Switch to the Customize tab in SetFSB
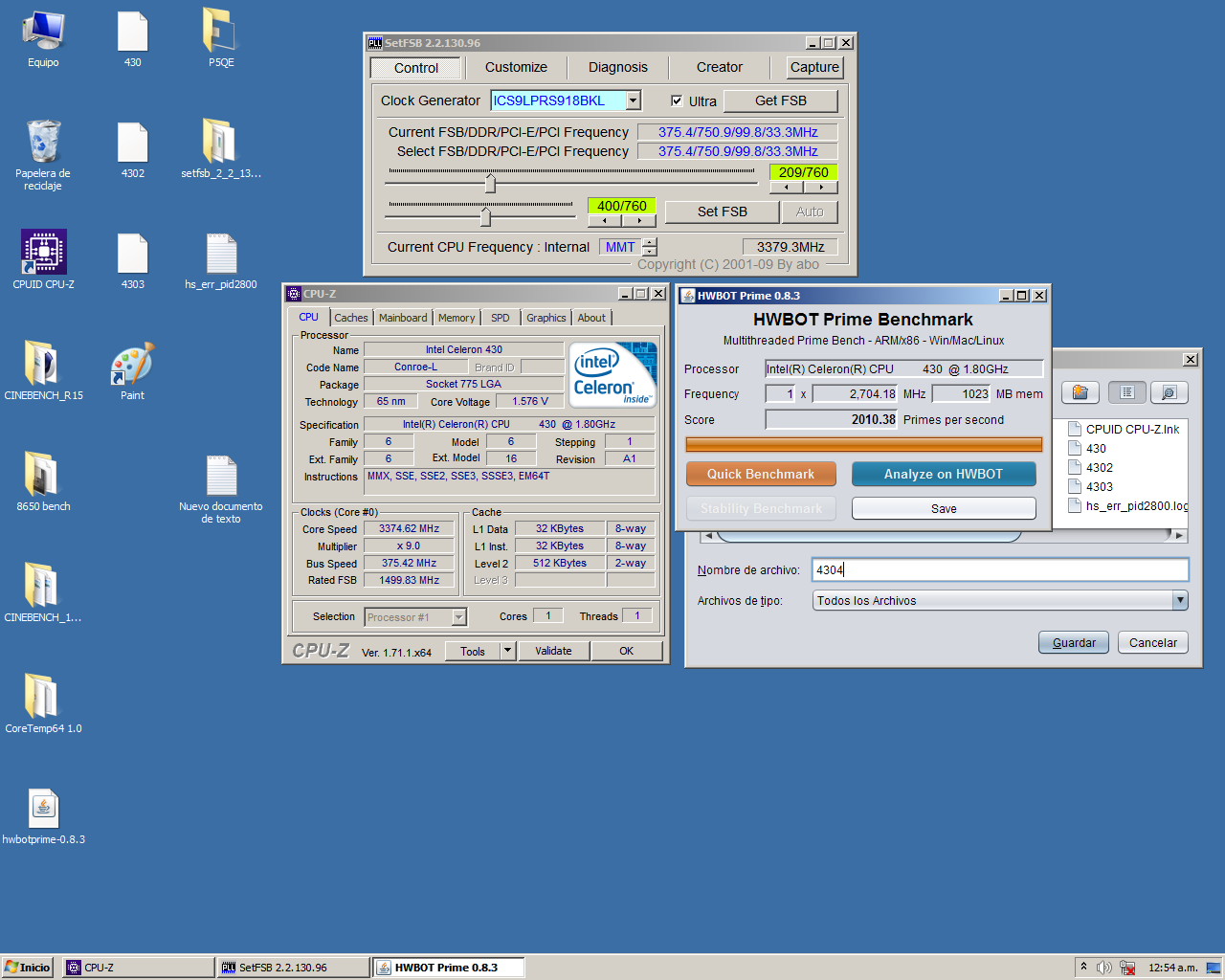The width and height of the screenshot is (1225, 980). pyautogui.click(x=516, y=67)
